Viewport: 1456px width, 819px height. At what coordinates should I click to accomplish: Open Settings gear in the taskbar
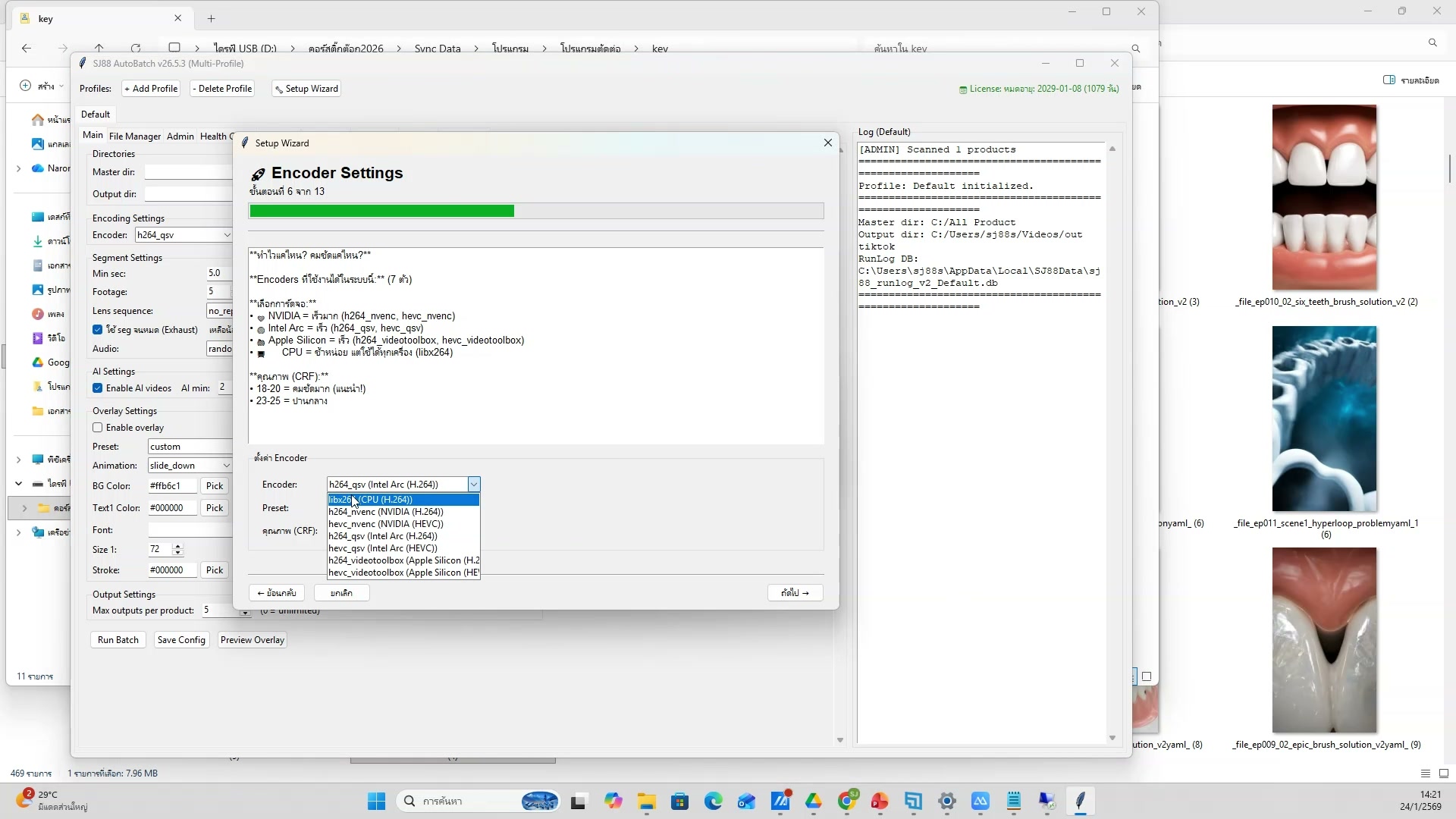(946, 801)
